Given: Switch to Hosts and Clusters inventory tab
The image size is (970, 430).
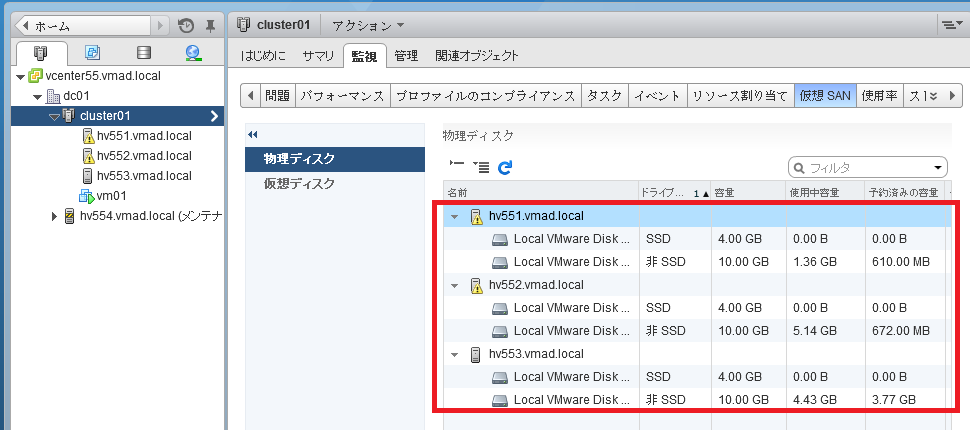Looking at the screenshot, I should [x=40, y=53].
